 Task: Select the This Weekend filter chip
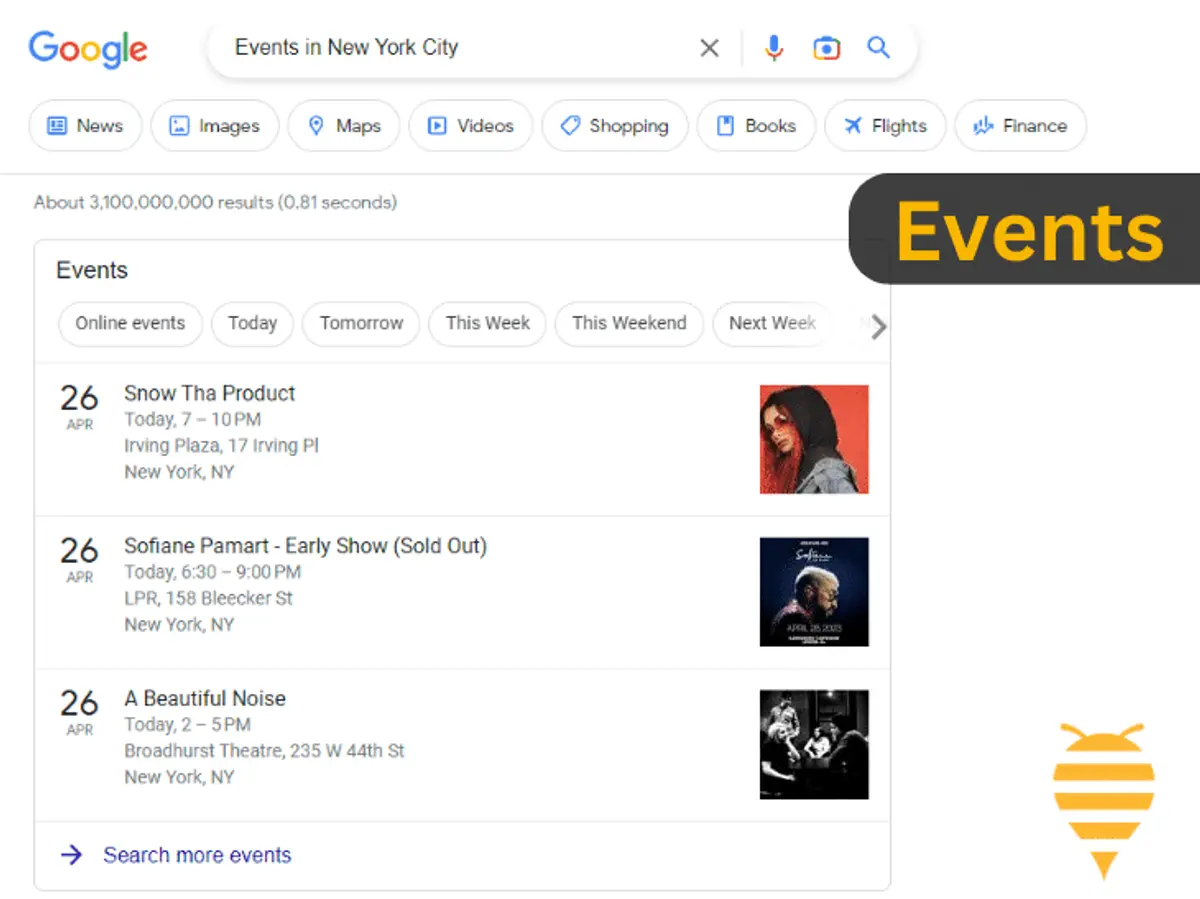coord(629,324)
